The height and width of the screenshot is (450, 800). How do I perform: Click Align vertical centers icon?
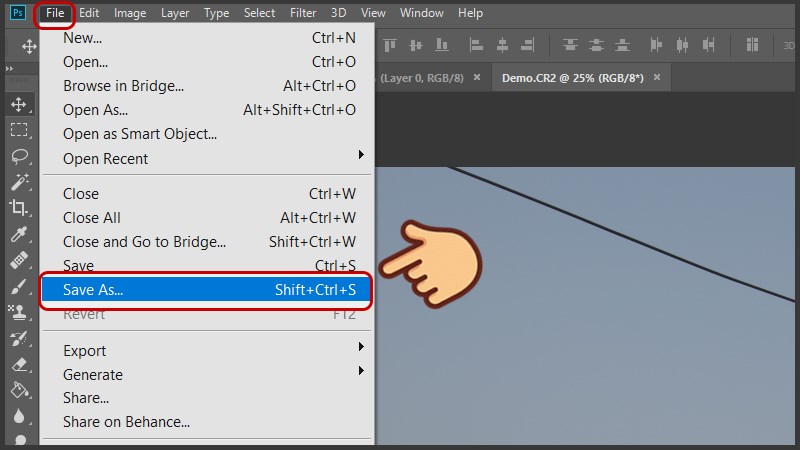pyautogui.click(x=416, y=45)
